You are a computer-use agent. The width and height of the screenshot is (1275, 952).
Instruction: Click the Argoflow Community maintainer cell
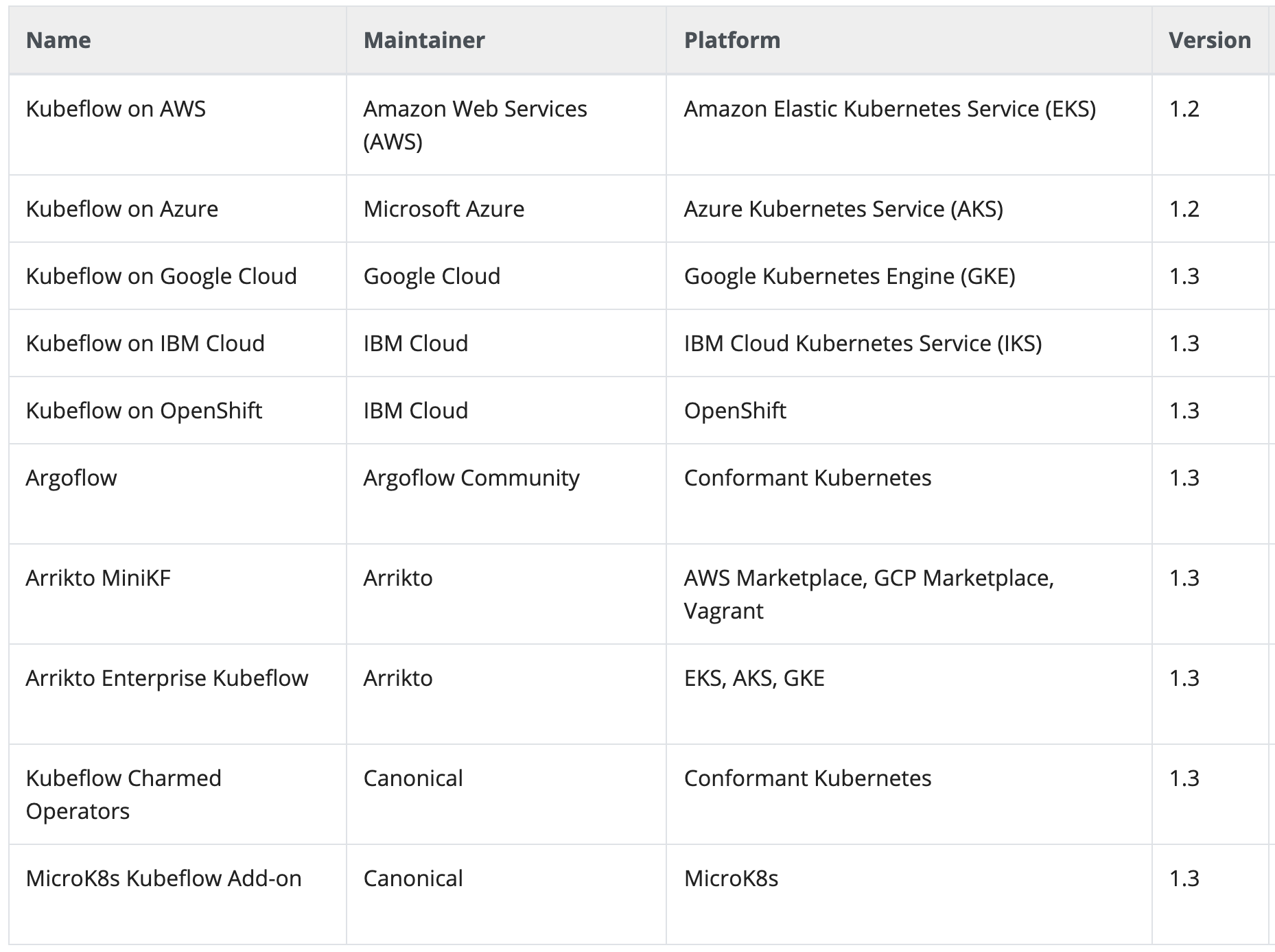[x=506, y=494]
